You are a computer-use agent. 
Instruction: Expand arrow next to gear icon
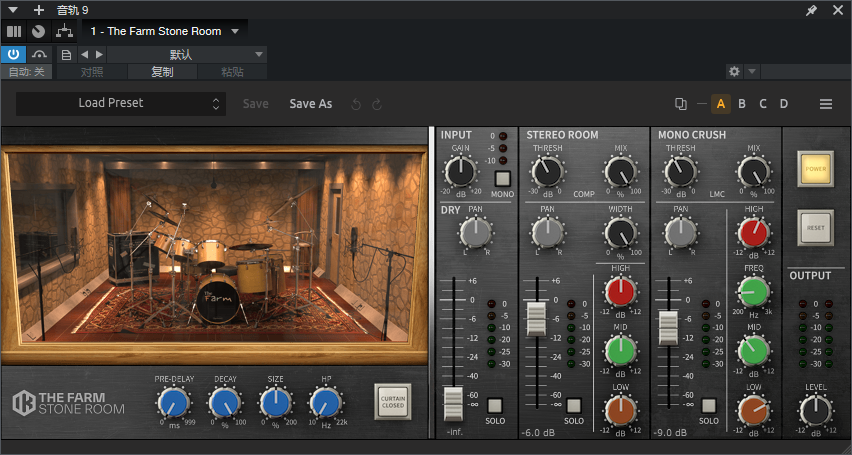point(751,71)
